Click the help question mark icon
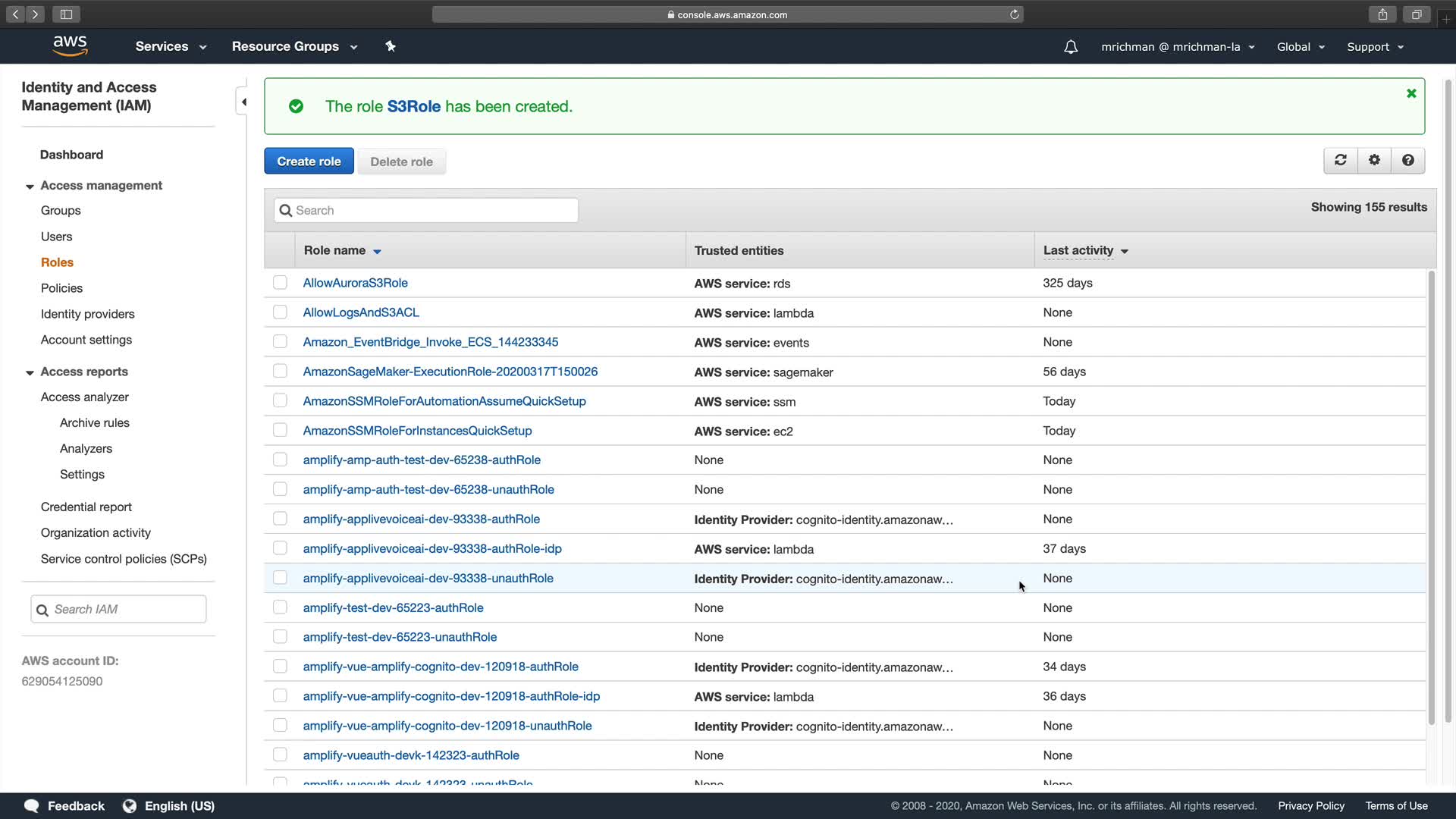 (x=1407, y=160)
